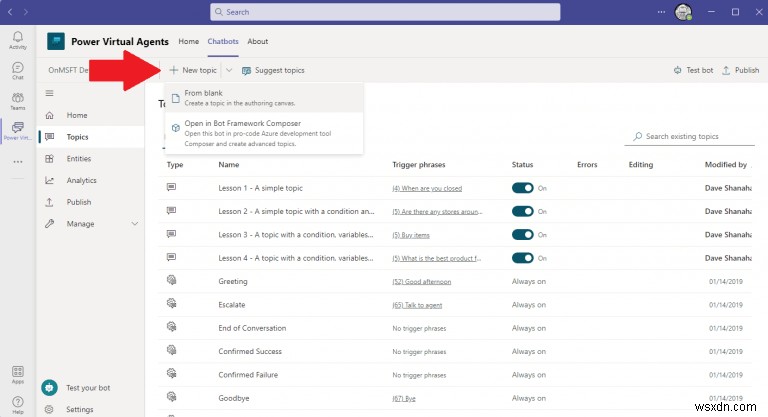Screen dimensions: 768x417
Task: Open the profile avatar in title bar
Action: [683, 12]
